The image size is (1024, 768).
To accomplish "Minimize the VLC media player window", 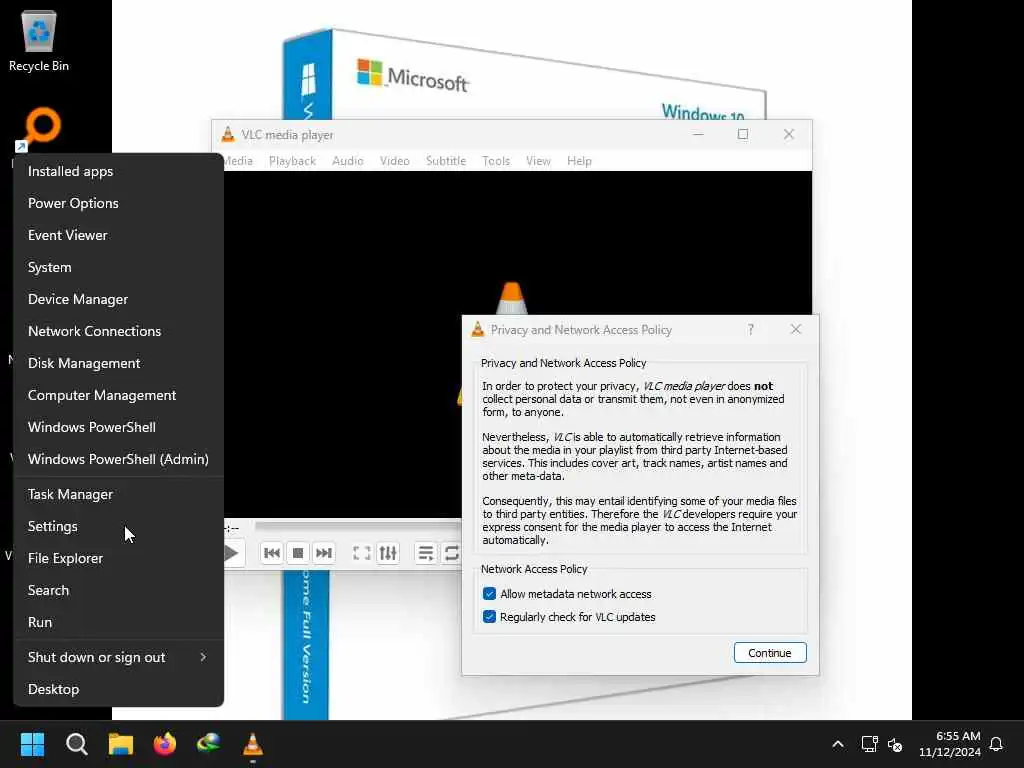I will (698, 135).
